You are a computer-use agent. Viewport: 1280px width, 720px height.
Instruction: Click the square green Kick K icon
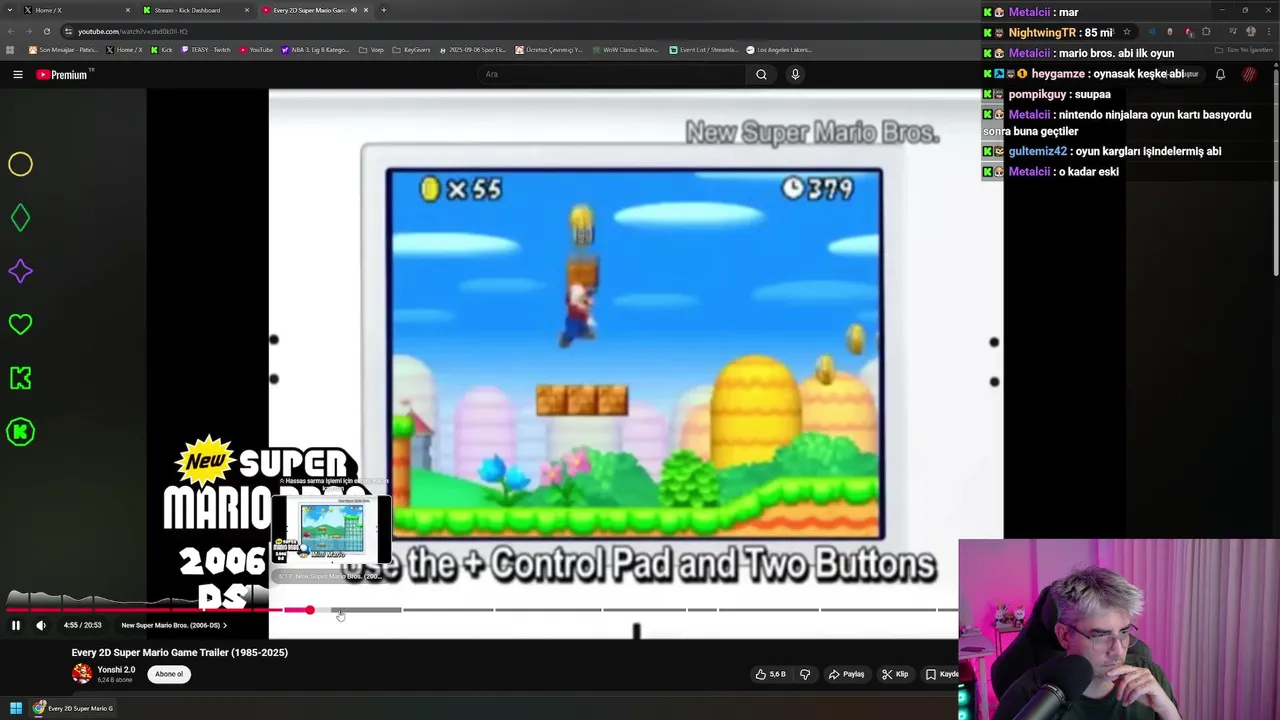pos(20,378)
